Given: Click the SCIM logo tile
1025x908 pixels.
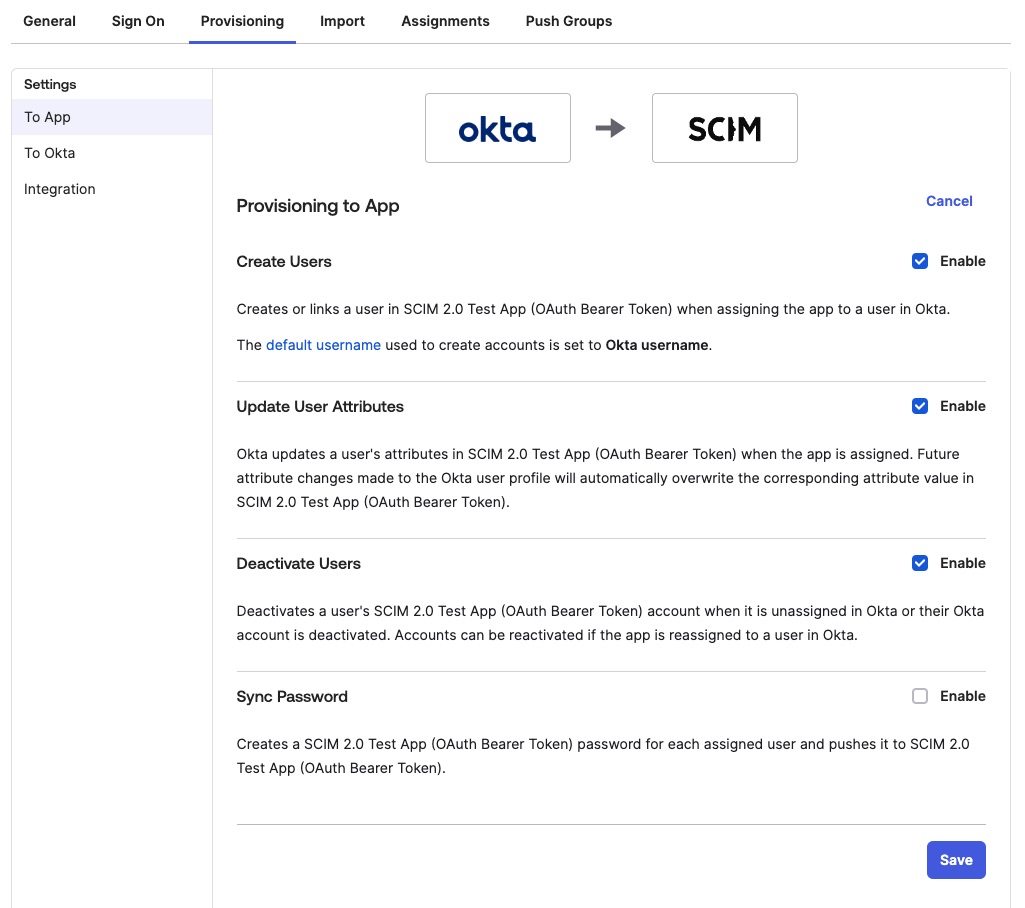Looking at the screenshot, I should pyautogui.click(x=724, y=128).
